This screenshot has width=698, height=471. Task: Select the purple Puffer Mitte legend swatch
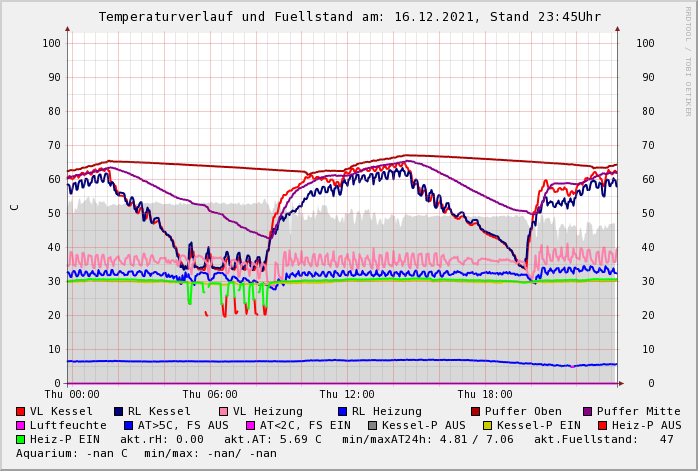click(x=587, y=411)
